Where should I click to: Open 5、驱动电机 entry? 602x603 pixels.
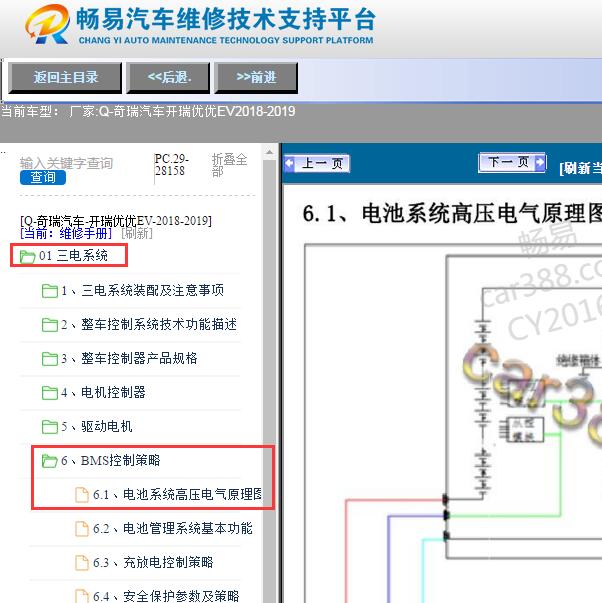pos(97,426)
